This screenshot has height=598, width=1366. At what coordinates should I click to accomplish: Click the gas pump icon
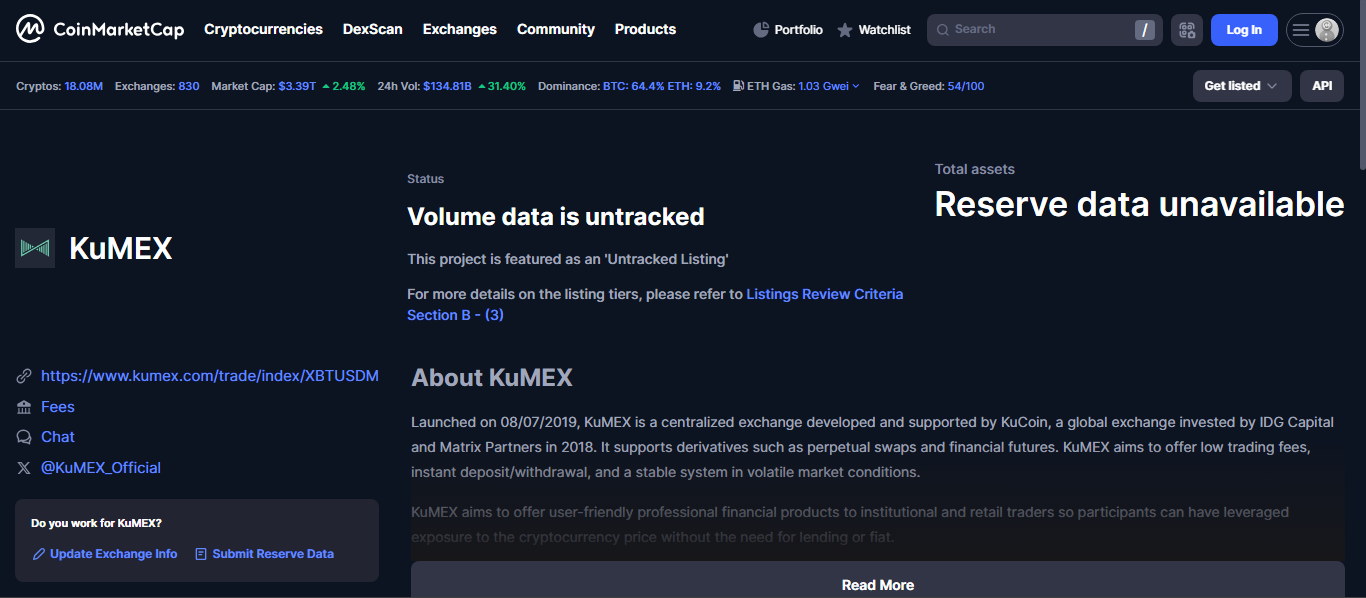[x=739, y=86]
